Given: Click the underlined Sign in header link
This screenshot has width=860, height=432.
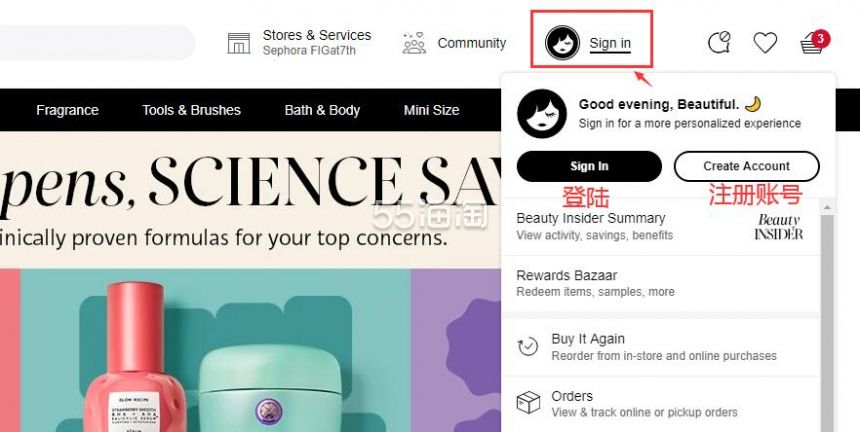Looking at the screenshot, I should [x=610, y=43].
